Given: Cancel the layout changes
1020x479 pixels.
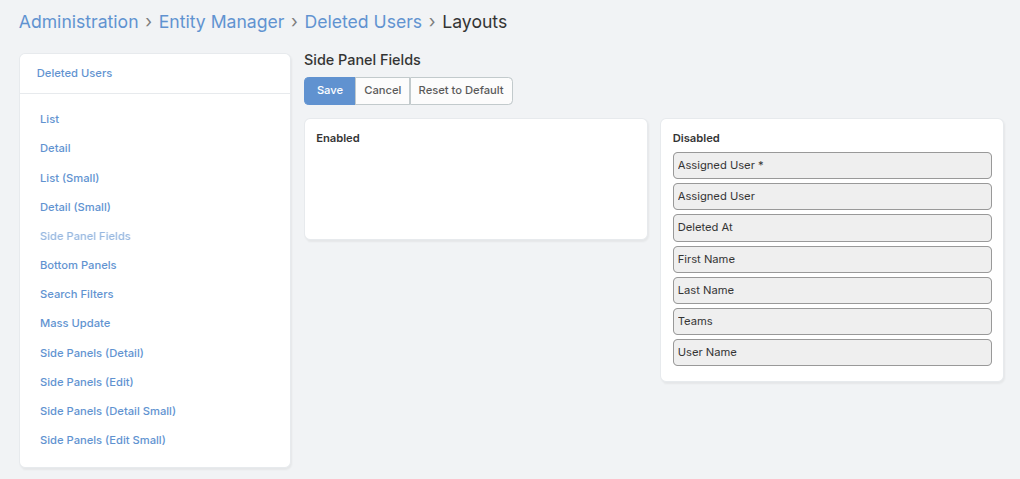Looking at the screenshot, I should [382, 91].
